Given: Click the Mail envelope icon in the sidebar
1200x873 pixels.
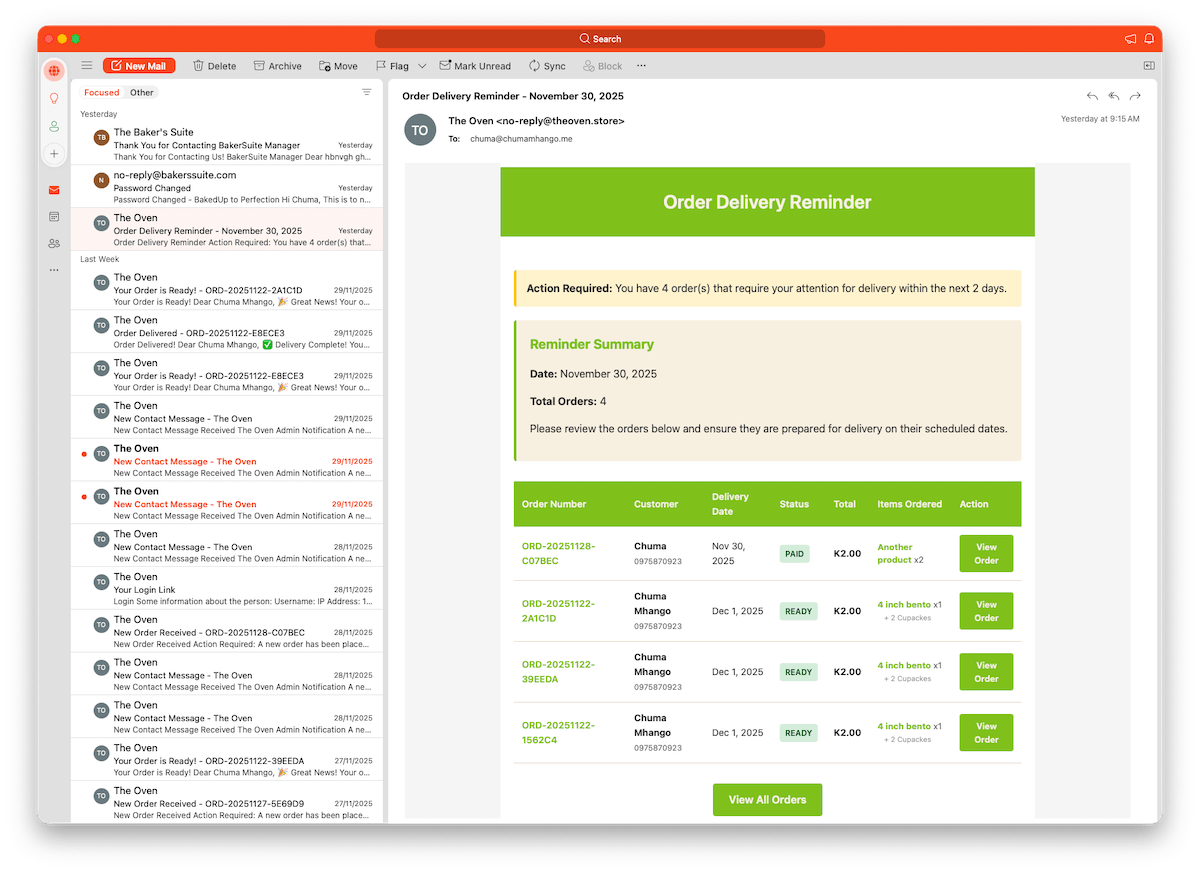Looking at the screenshot, I should tap(54, 190).
